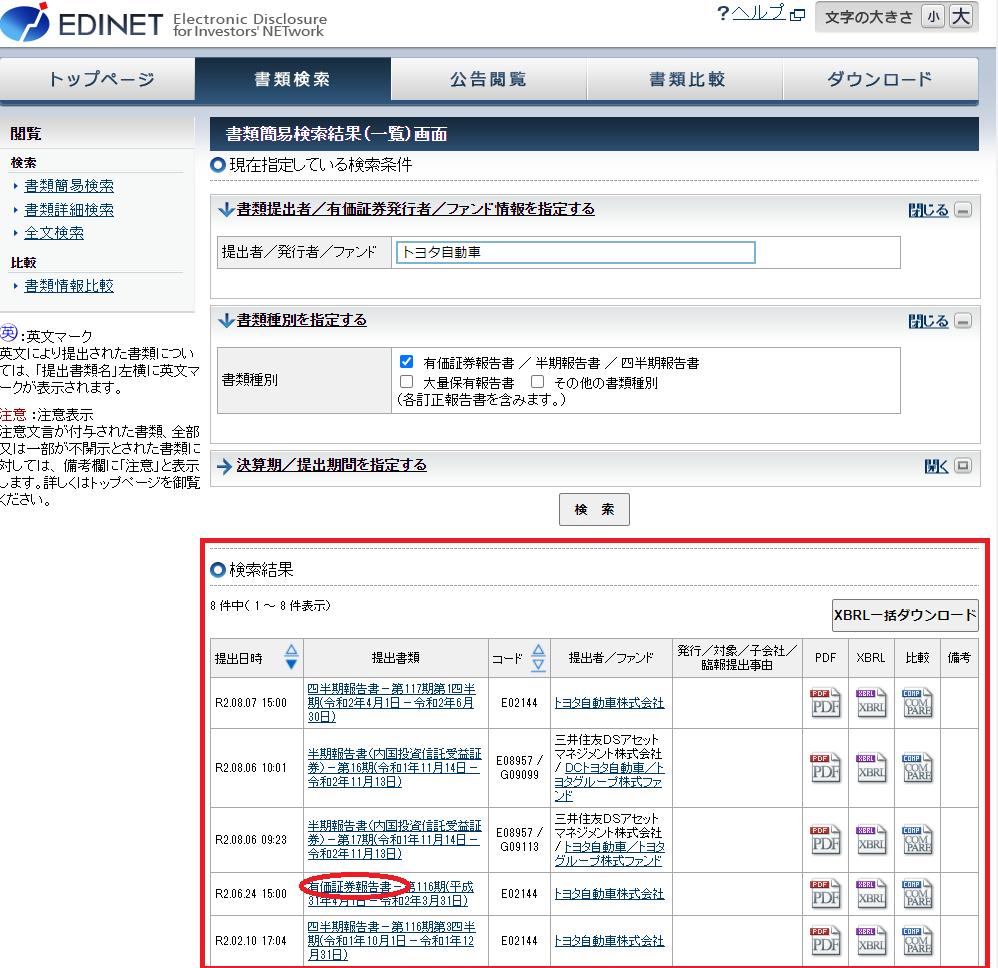Open トヨタ自動車／トヨタグループ株式ファンド link in the 09:23 row
Viewport: 998px width, 968px height.
[610, 853]
